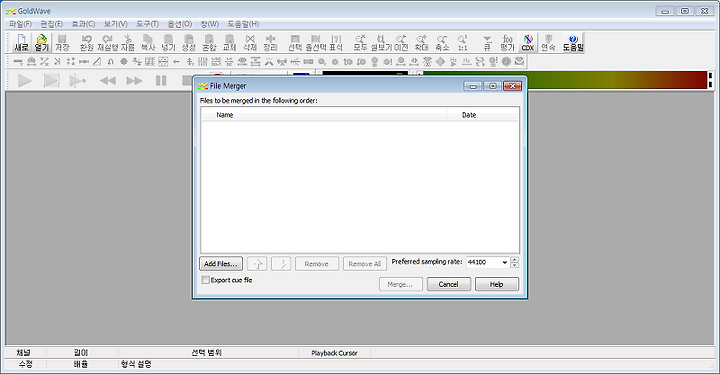This screenshot has width=720, height=374.
Task: Click the 저장 (Save) toolbar icon
Action: click(x=62, y=43)
